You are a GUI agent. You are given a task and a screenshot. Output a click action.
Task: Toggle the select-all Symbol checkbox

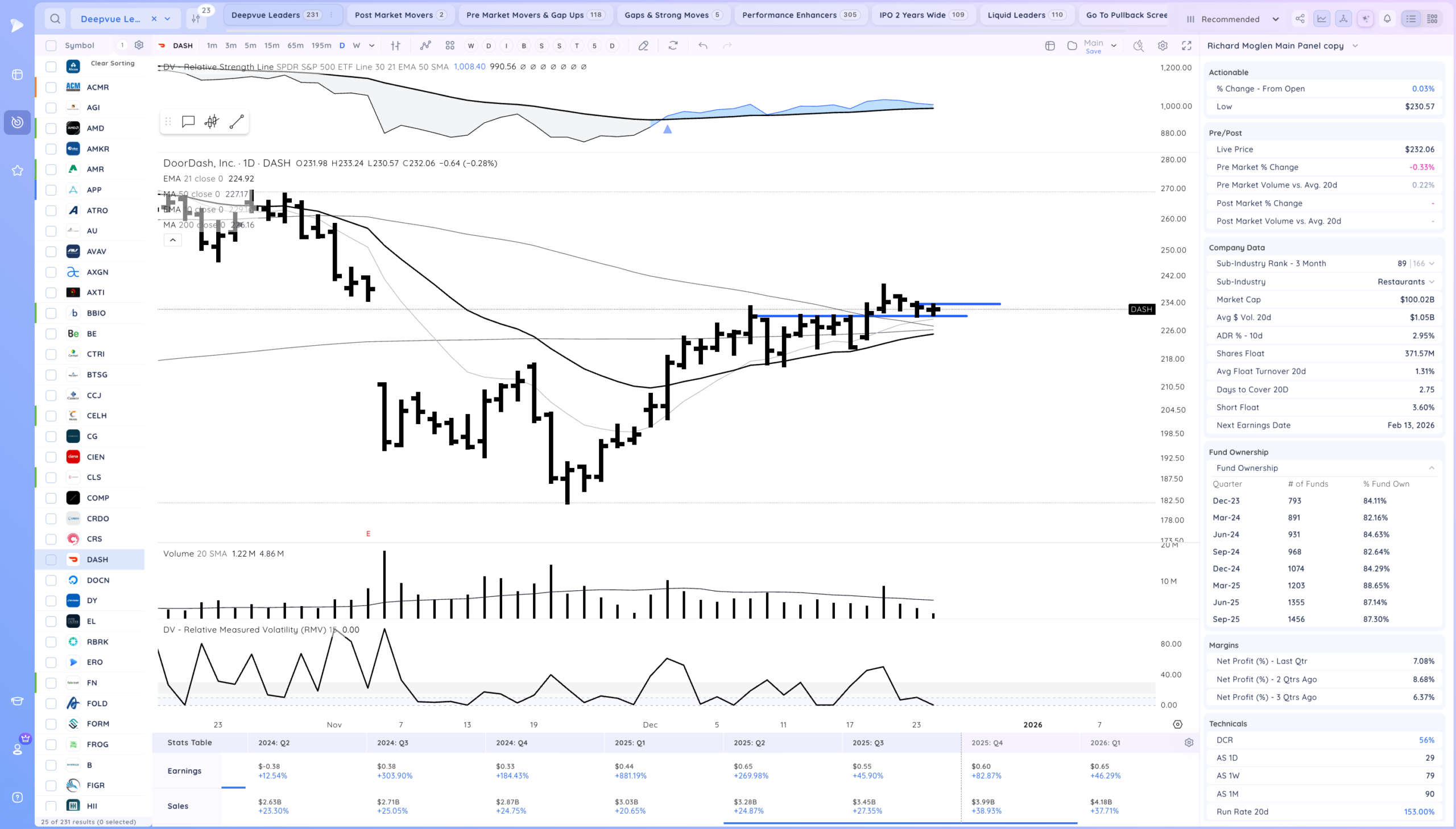tap(51, 45)
